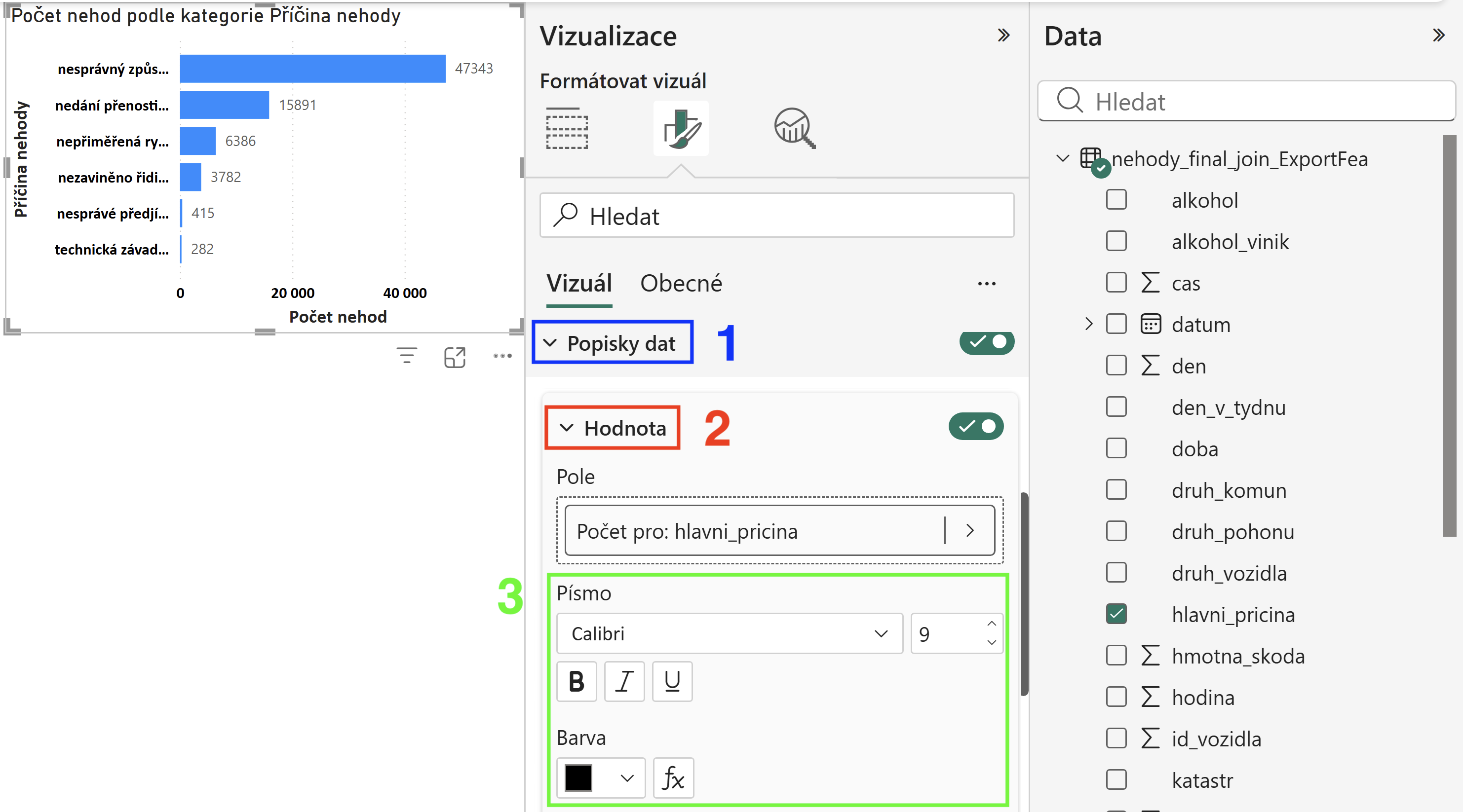This screenshot has height=812, width=1463.
Task: Open the Build visual fields icon
Action: coord(567,128)
